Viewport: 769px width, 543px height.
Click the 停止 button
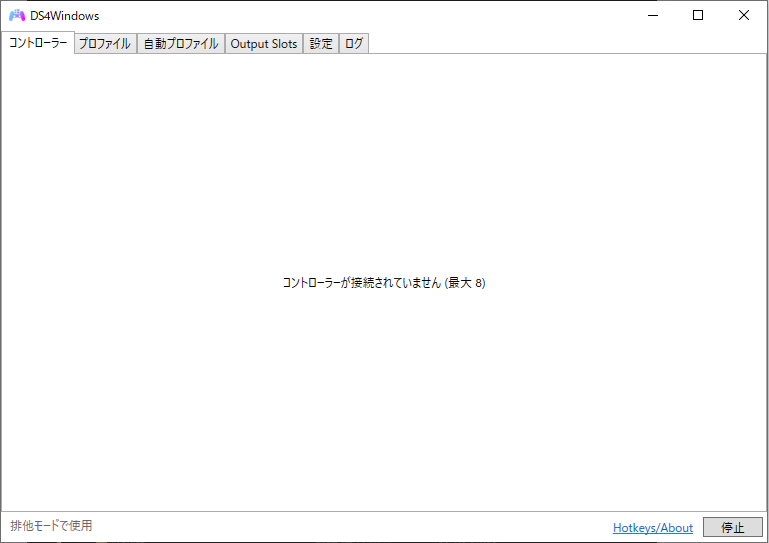[x=733, y=527]
